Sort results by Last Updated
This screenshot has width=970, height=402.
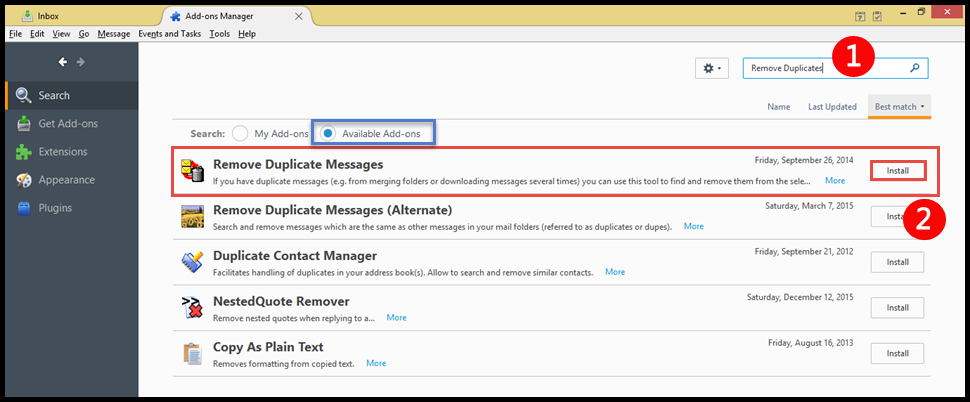[x=832, y=106]
